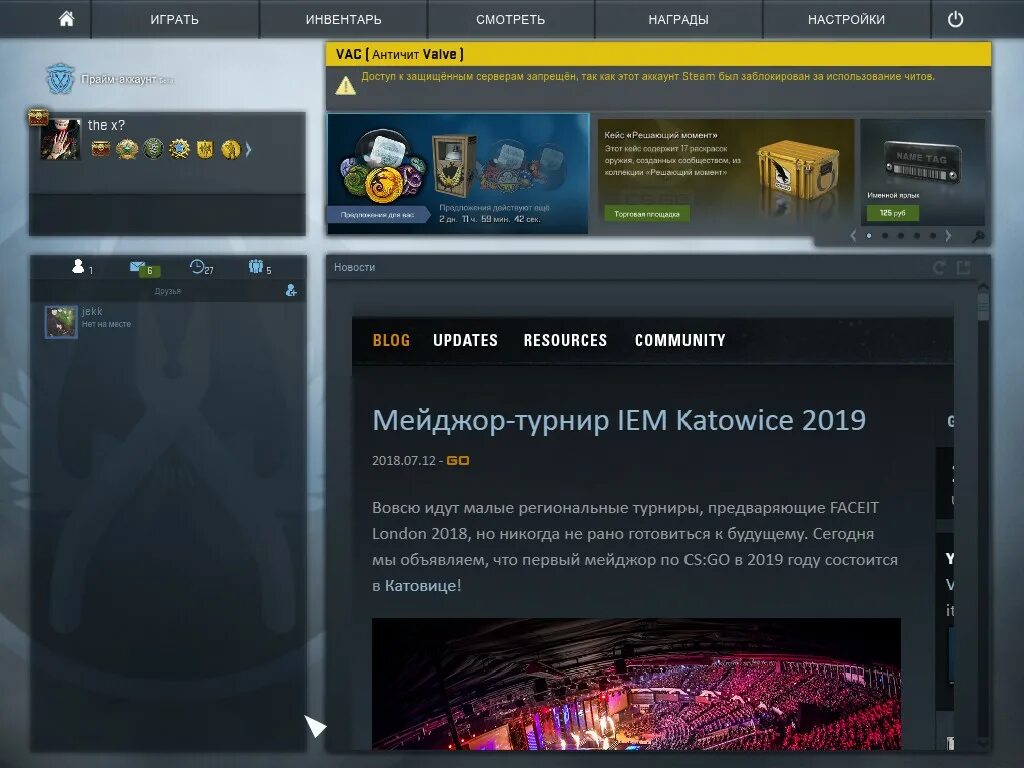Click the player name the x?
Screen dimensions: 1024x768
106,125
